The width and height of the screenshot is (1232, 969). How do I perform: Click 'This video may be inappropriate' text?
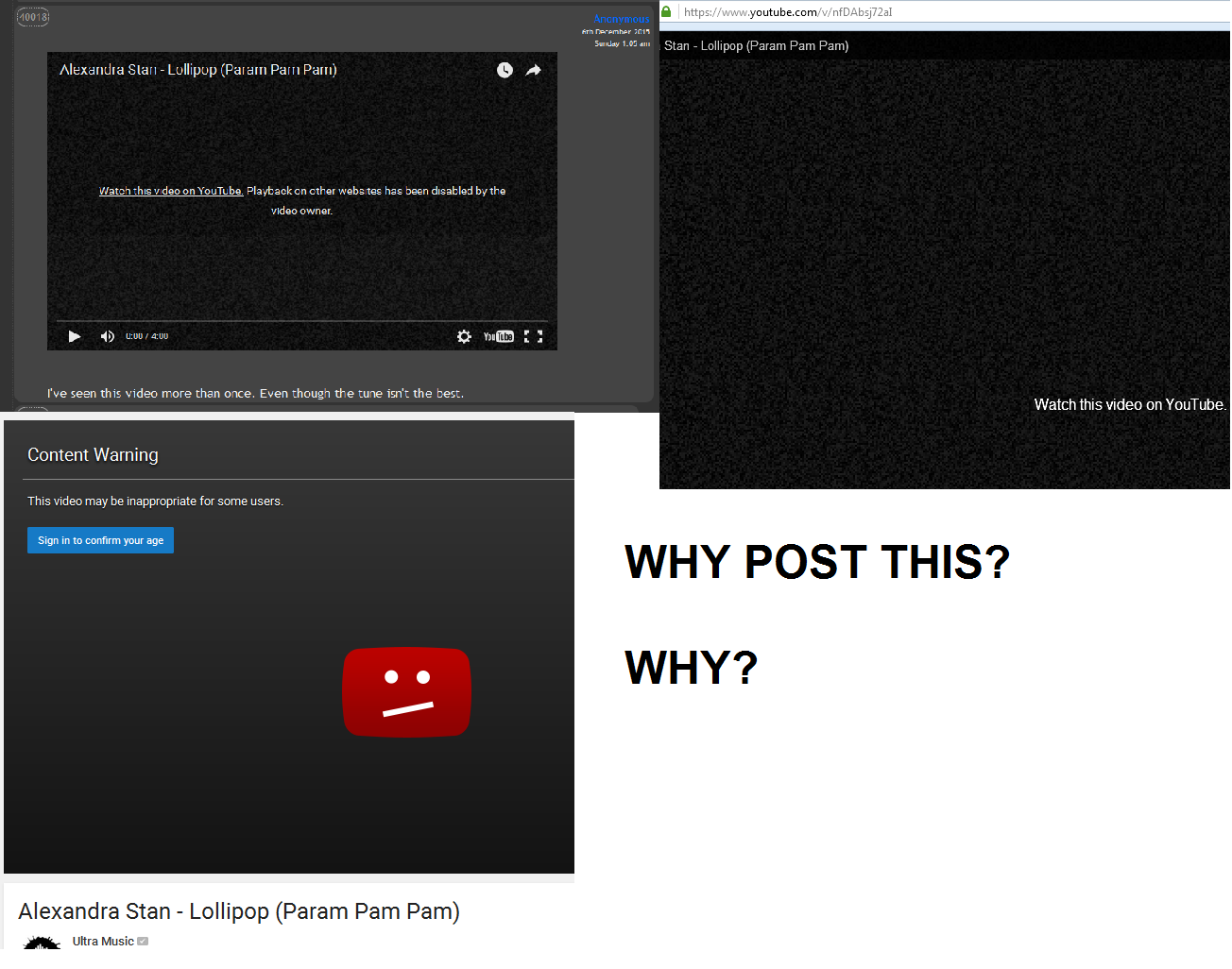(155, 501)
